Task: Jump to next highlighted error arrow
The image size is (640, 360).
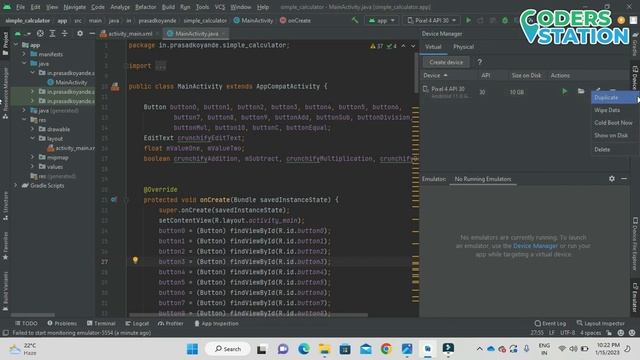Action: tap(413, 46)
